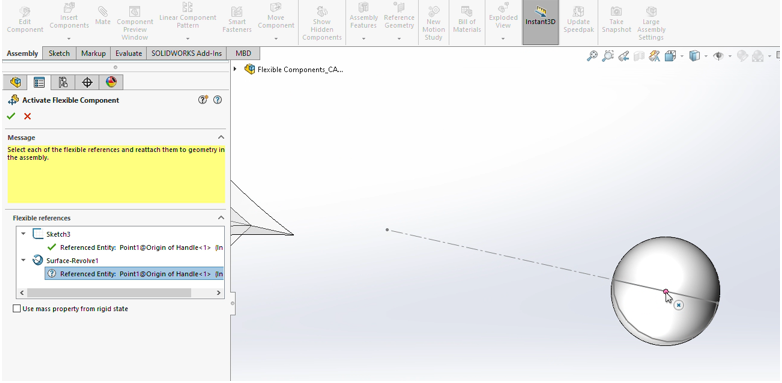Switch to the Sketch tab
The image size is (782, 383).
coord(59,53)
